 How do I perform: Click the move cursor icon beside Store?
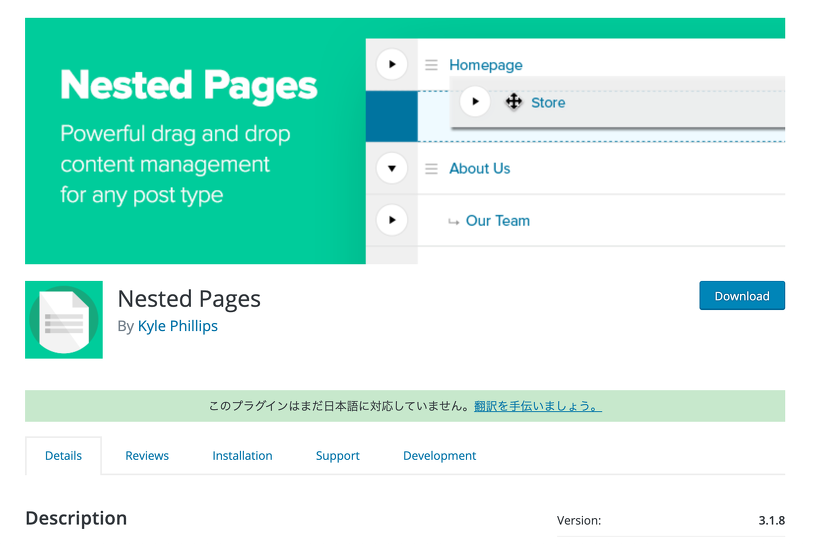point(514,101)
